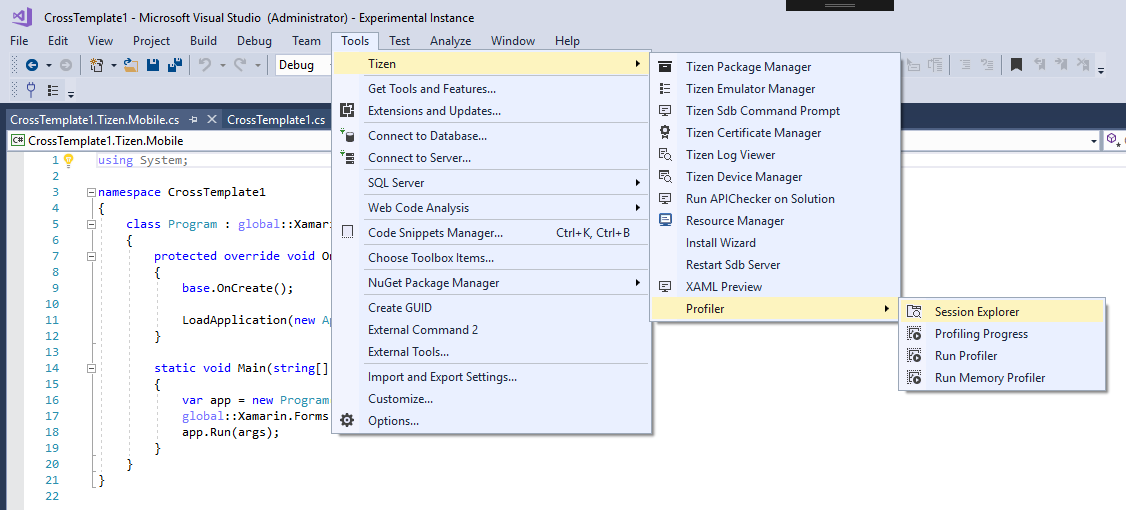Click the plug connect icon in toolbar
The height and width of the screenshot is (510, 1126).
pos(31,90)
